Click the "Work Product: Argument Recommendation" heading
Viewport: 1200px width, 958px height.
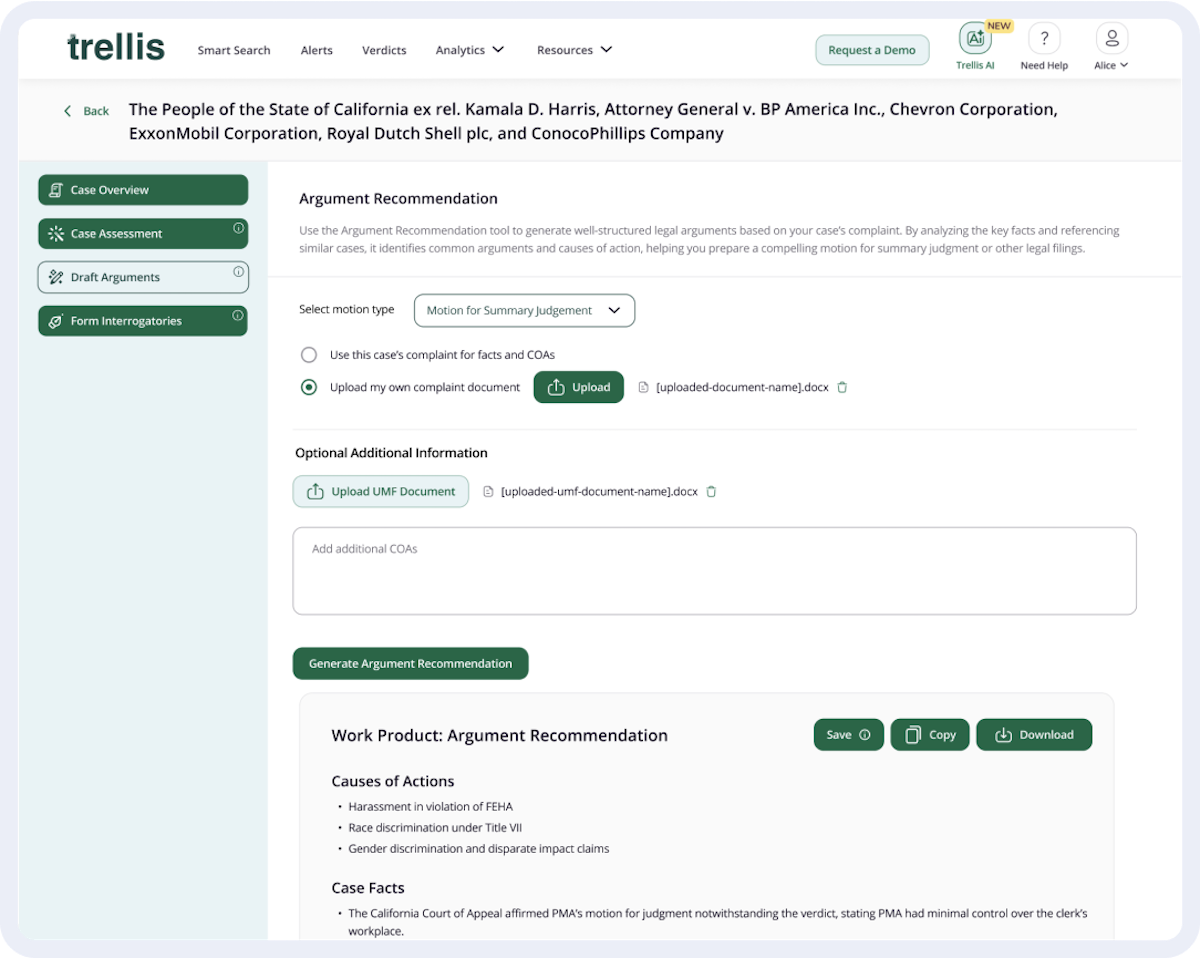click(x=500, y=735)
